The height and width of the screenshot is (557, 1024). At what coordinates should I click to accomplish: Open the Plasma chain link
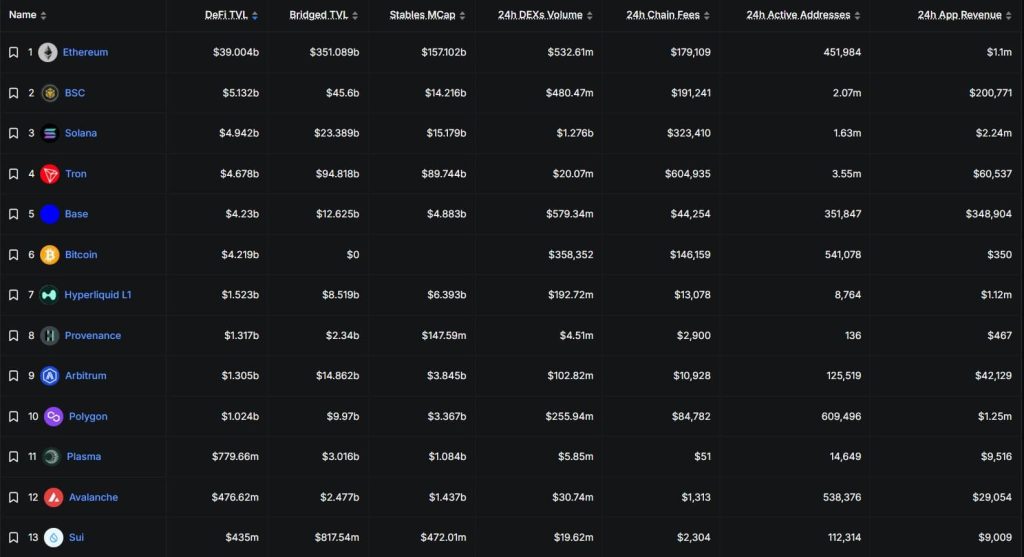coord(84,456)
